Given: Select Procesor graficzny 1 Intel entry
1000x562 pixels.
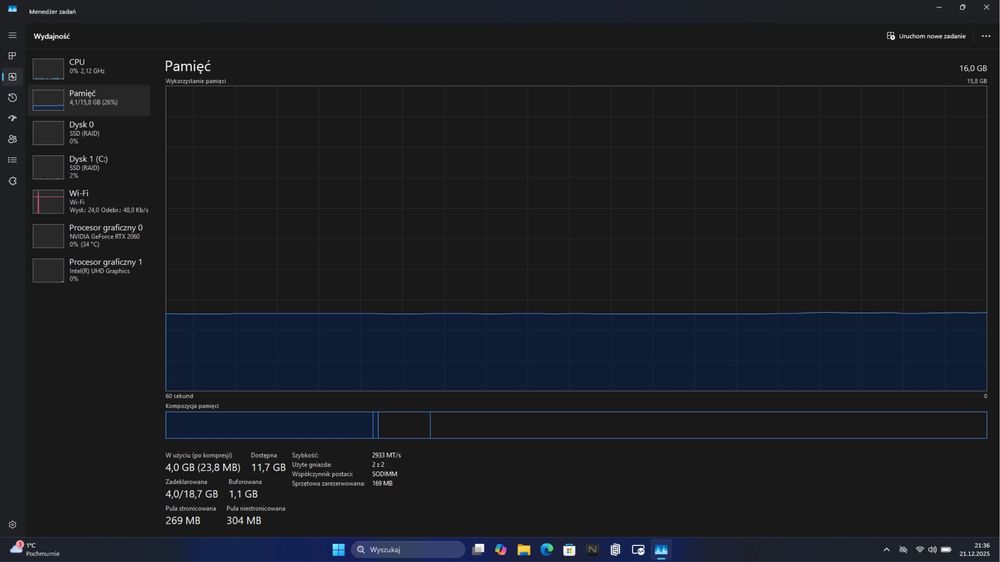Looking at the screenshot, I should click(89, 270).
